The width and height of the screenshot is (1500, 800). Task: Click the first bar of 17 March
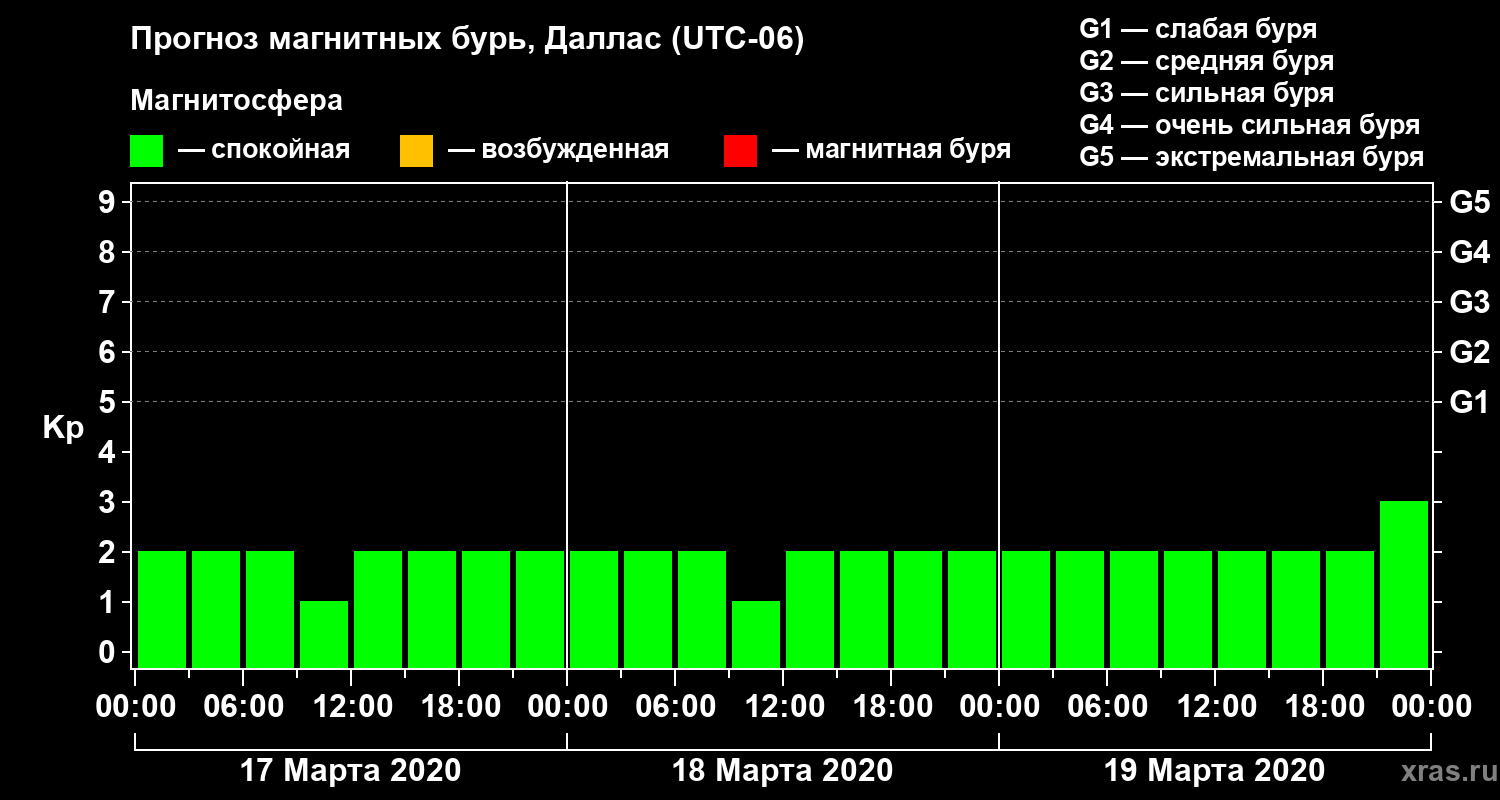162,609
